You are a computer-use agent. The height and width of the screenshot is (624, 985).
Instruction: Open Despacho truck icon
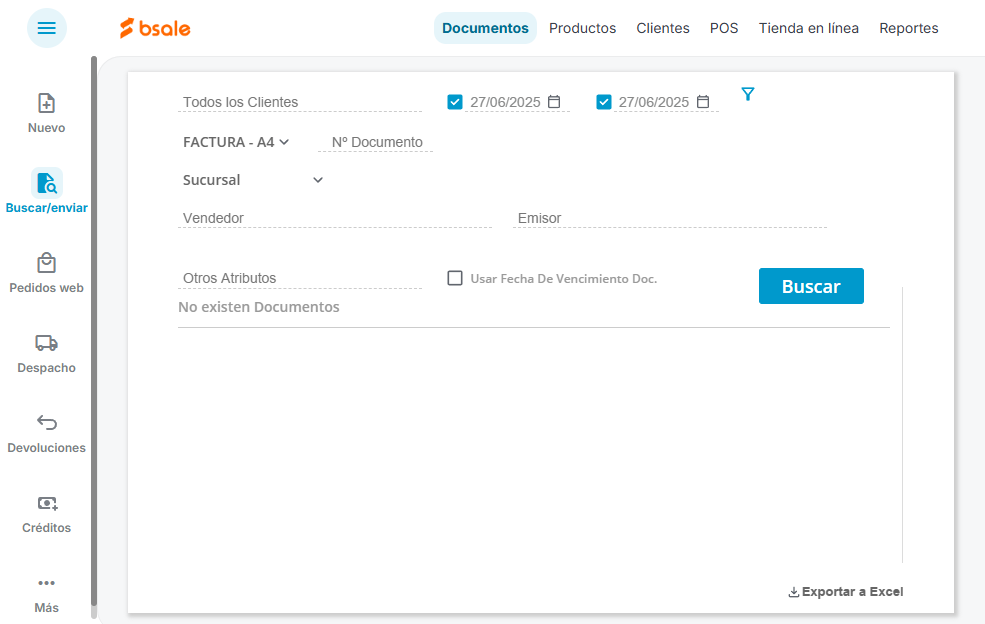[x=46, y=343]
